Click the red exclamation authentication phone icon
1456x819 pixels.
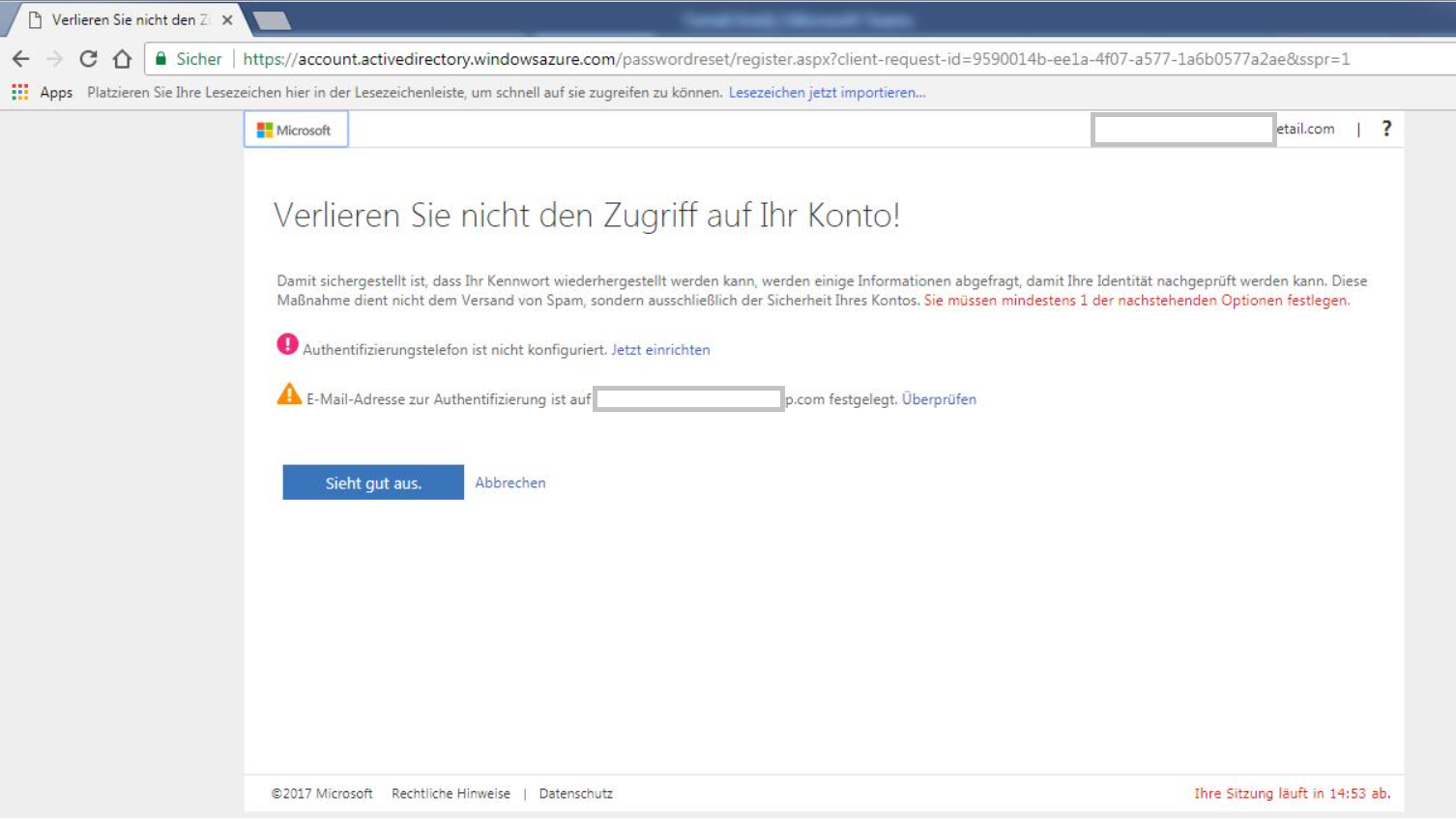[x=287, y=345]
